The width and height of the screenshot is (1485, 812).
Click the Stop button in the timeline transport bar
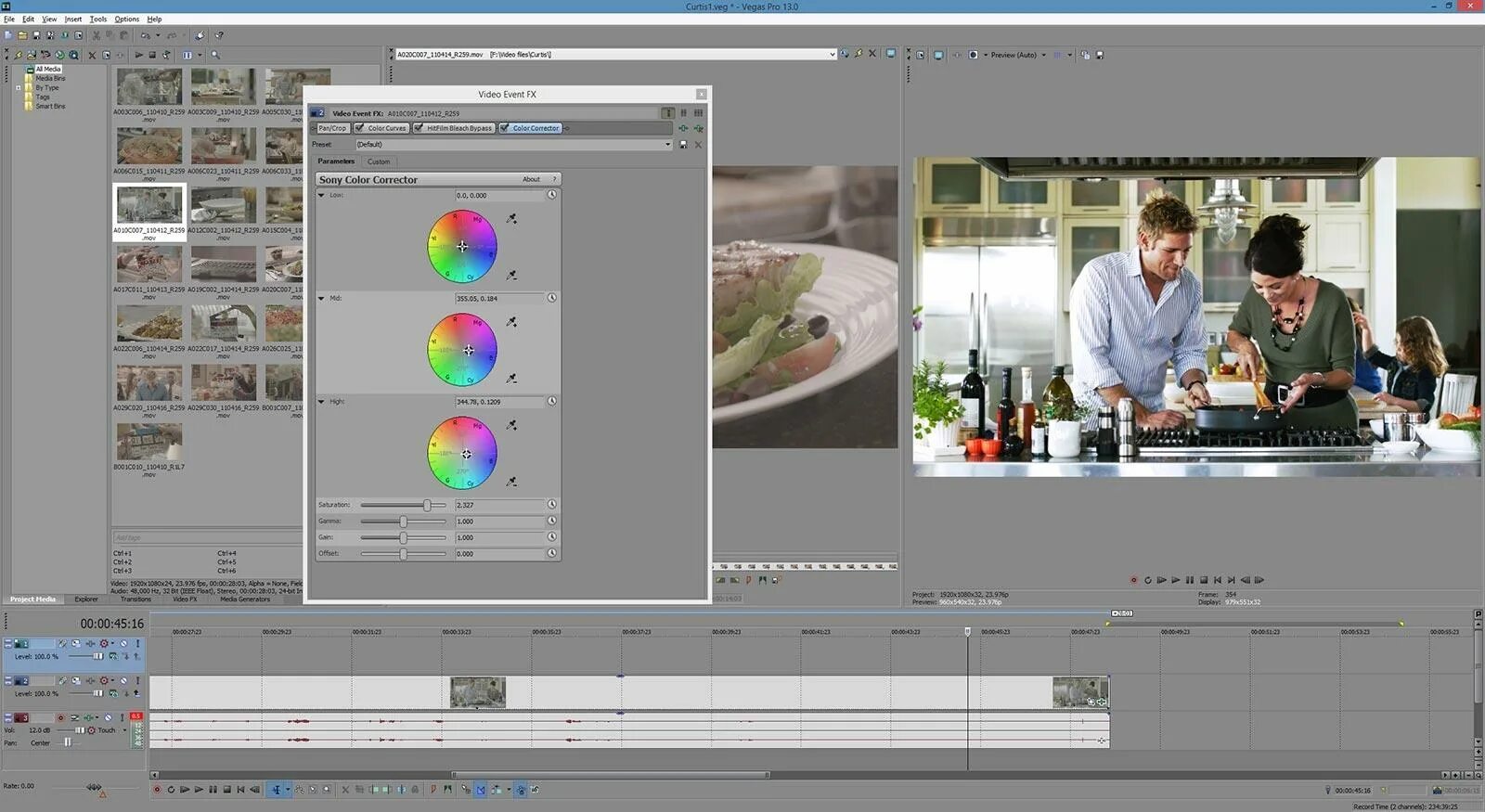coord(226,790)
